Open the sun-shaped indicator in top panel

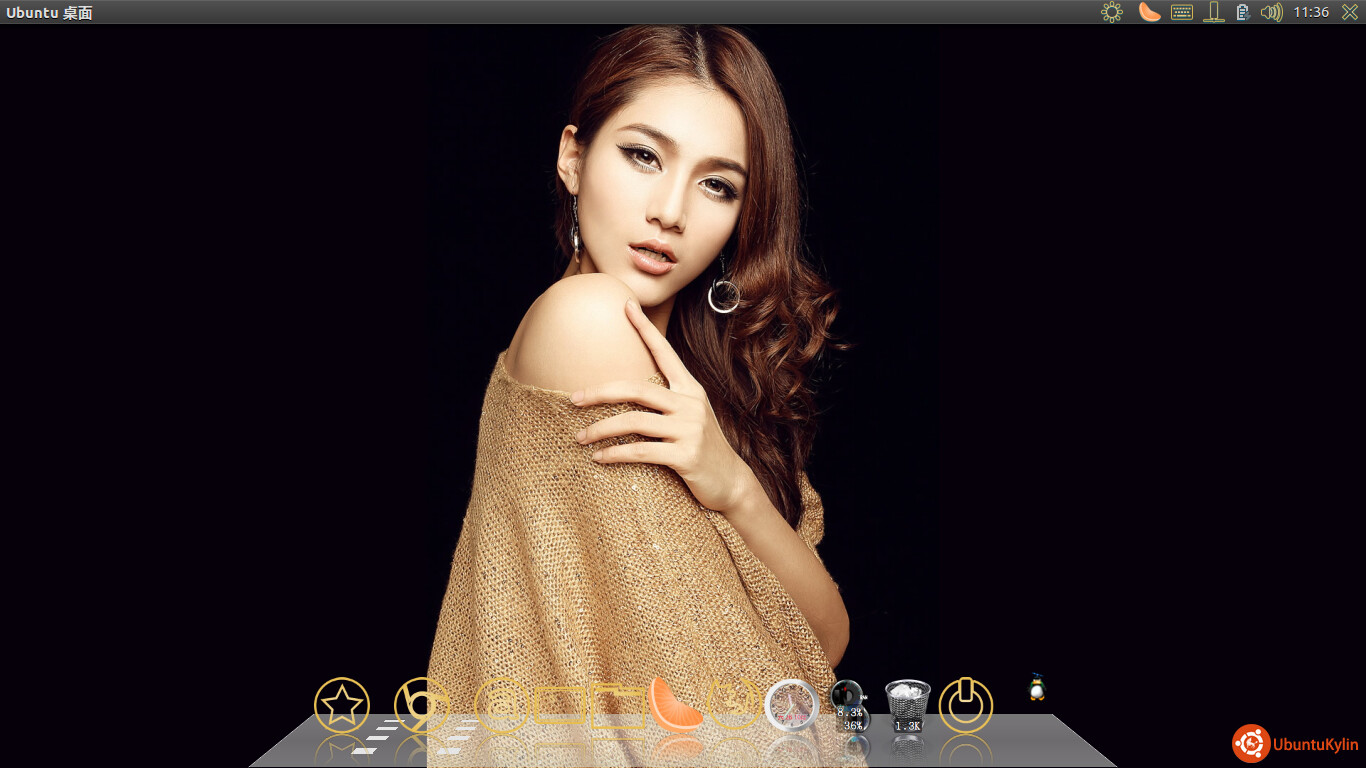pos(1112,12)
